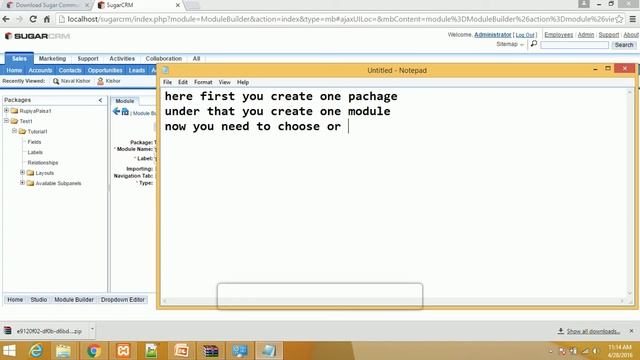Select the Sales tab
The width and height of the screenshot is (640, 360).
tap(19, 59)
